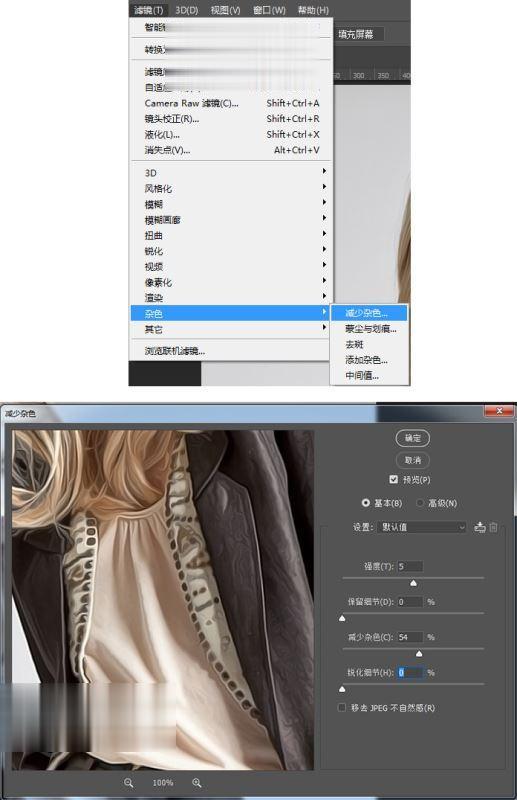Toggle the 预览(P) checkbox
Viewport: 517px width, 800px height.
[393, 480]
